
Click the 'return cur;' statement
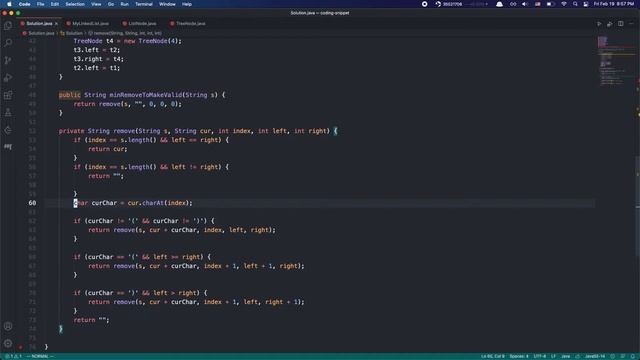(108, 149)
